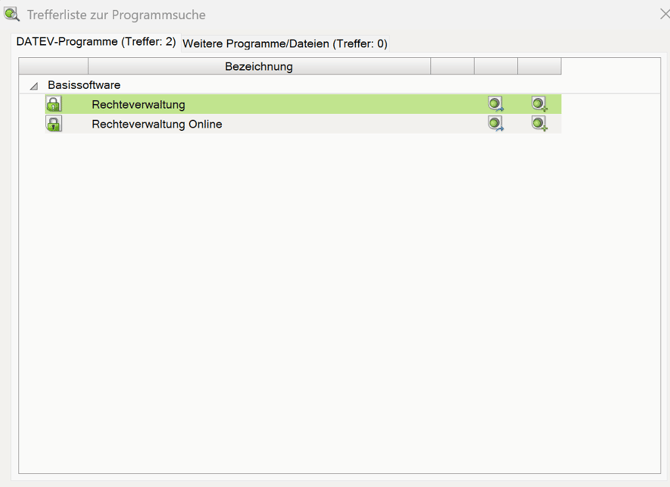Viewport: 670px width, 487px height.
Task: Open the Weitere Programme/Dateien tab
Action: 285,43
